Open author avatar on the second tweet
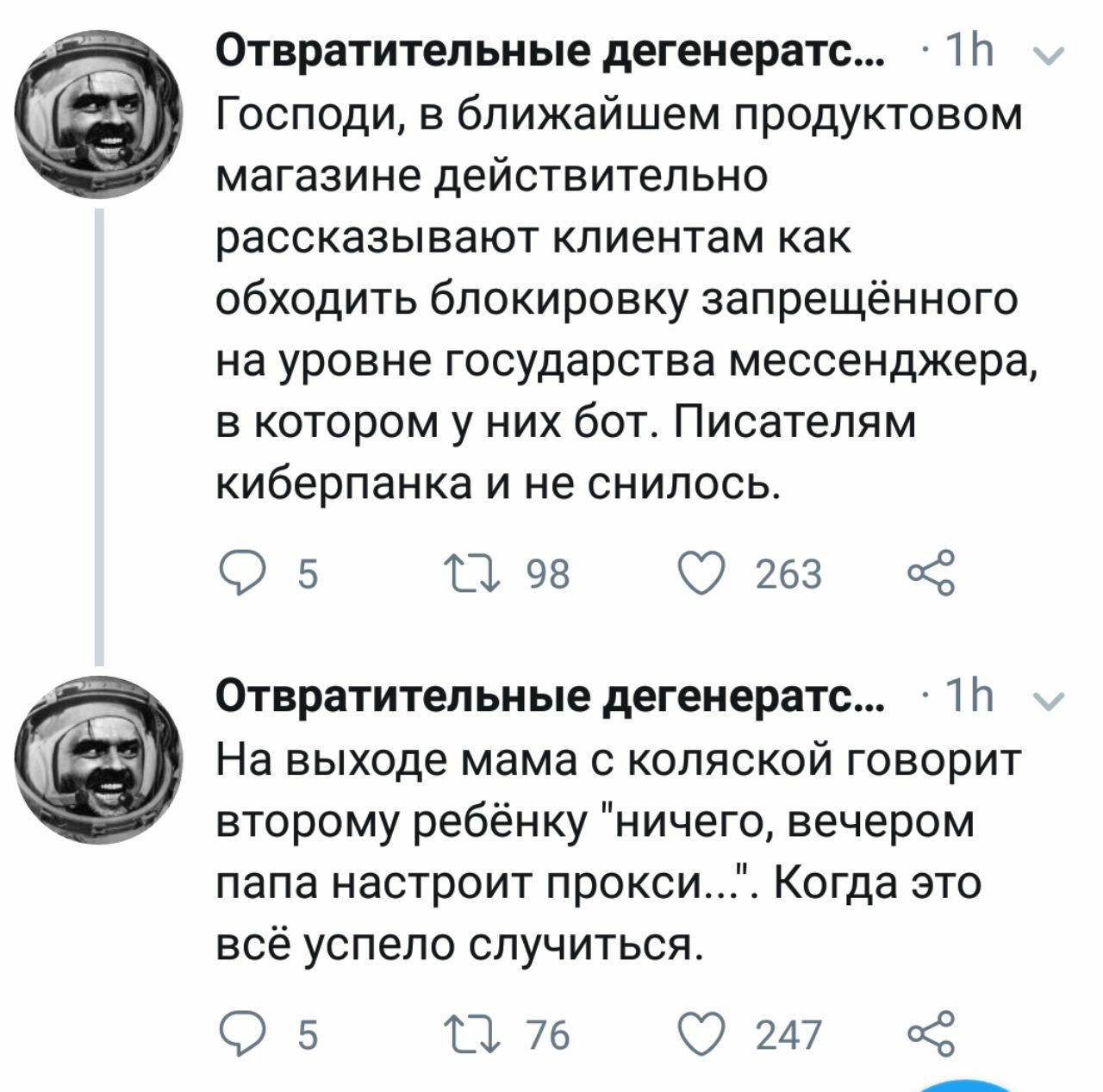This screenshot has height=1092, width=1103. [x=98, y=758]
